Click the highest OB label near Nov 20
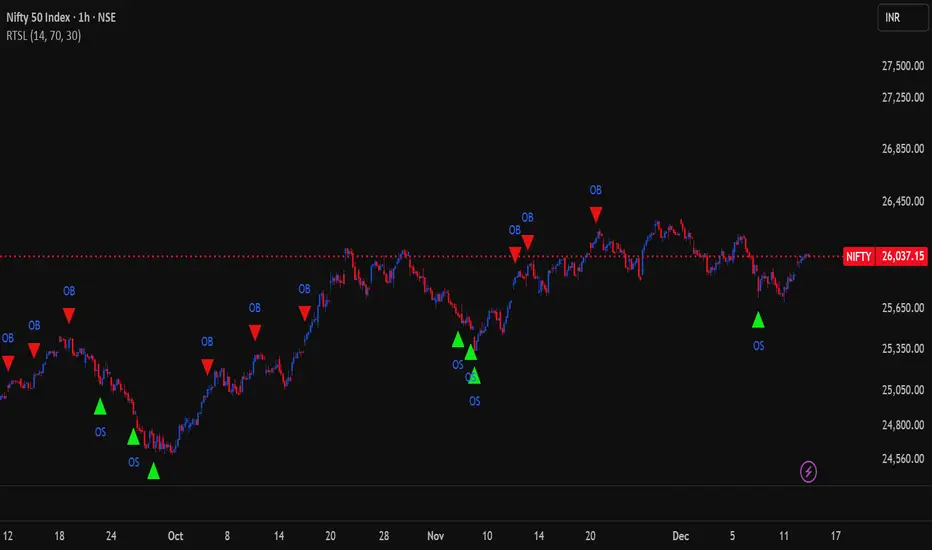Viewport: 932px width, 550px height. [596, 190]
